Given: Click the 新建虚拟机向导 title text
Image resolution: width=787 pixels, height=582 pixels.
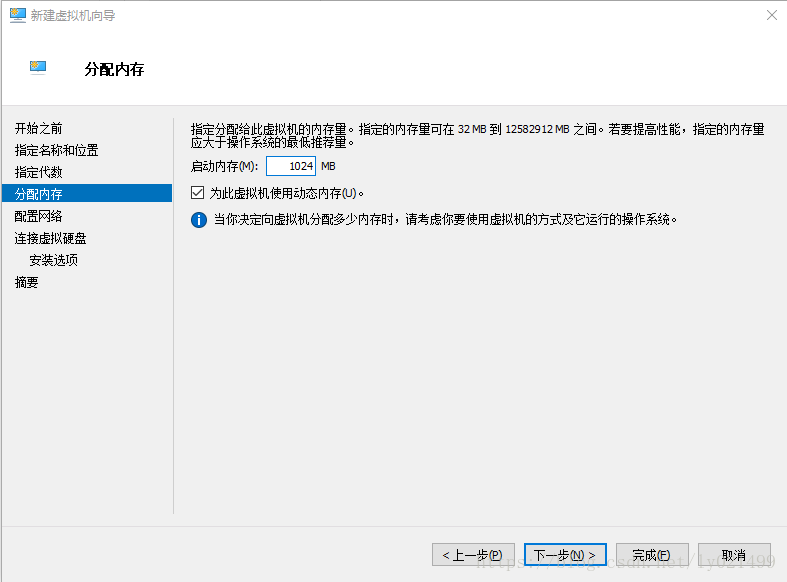Looking at the screenshot, I should click(73, 16).
